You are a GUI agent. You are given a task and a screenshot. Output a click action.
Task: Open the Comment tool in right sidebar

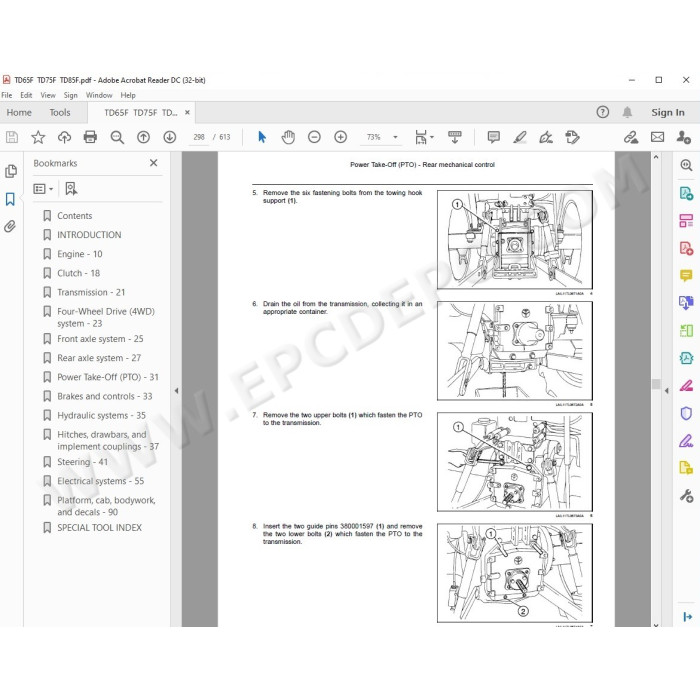(x=686, y=275)
